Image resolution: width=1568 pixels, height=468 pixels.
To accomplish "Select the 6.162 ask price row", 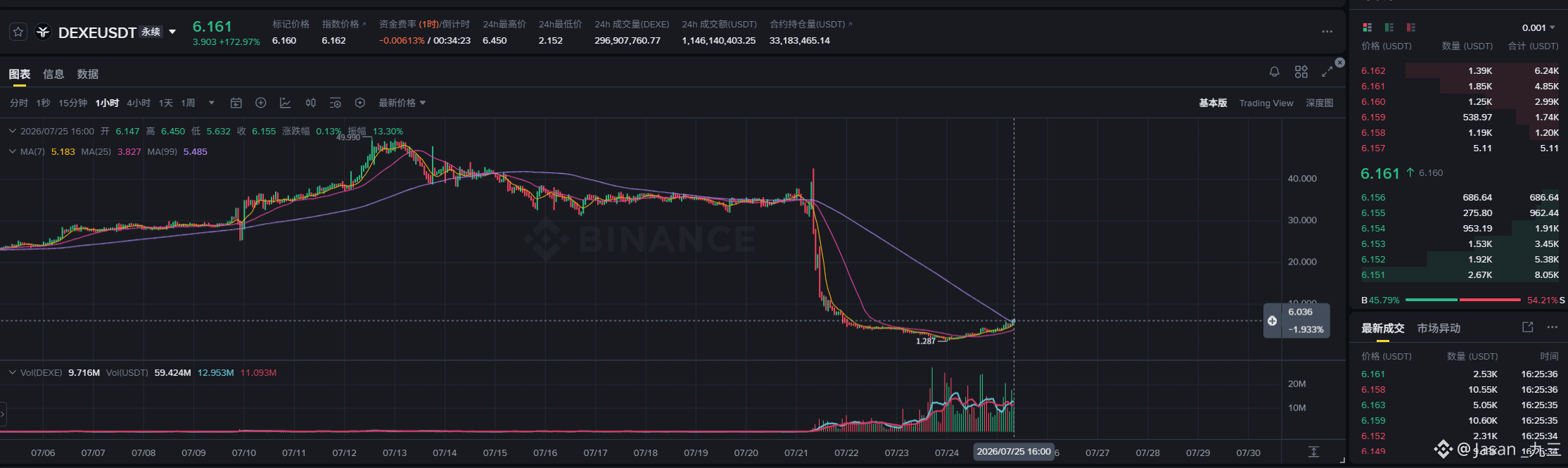I will pos(1460,70).
